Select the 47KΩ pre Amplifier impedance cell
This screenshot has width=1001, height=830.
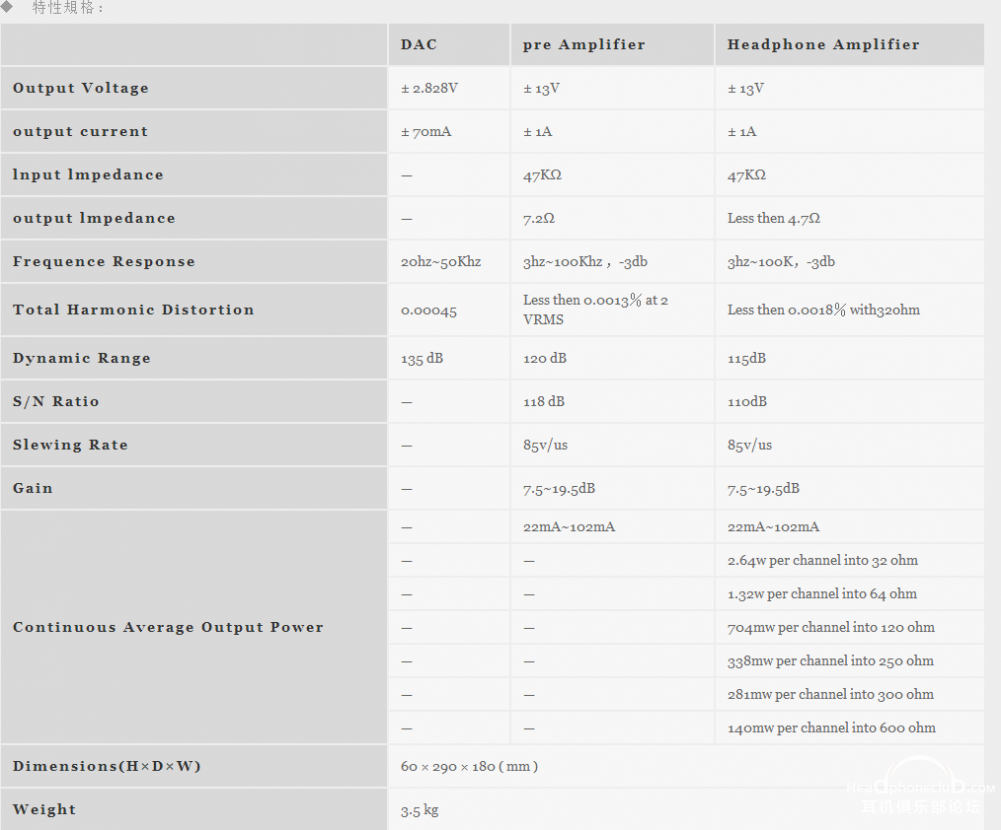[x=612, y=175]
